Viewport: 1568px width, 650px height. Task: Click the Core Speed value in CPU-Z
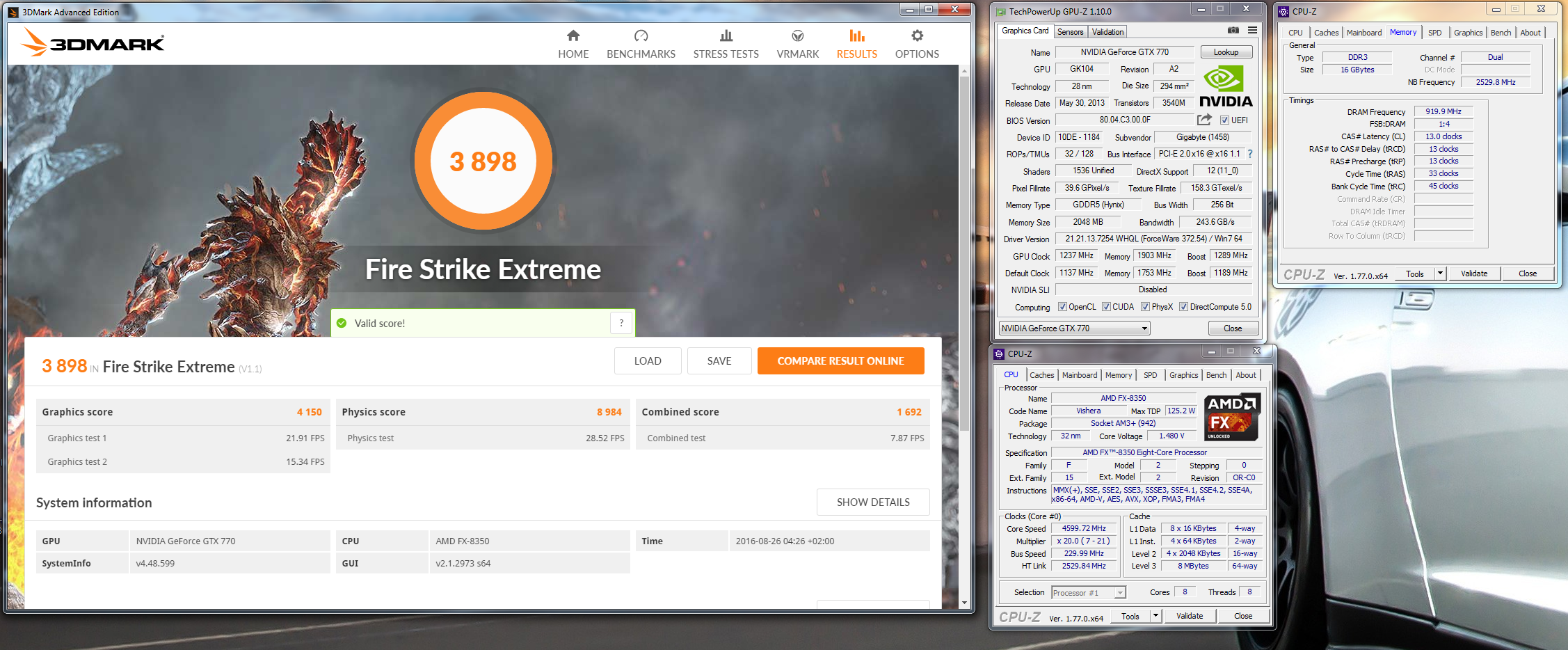[x=1084, y=529]
